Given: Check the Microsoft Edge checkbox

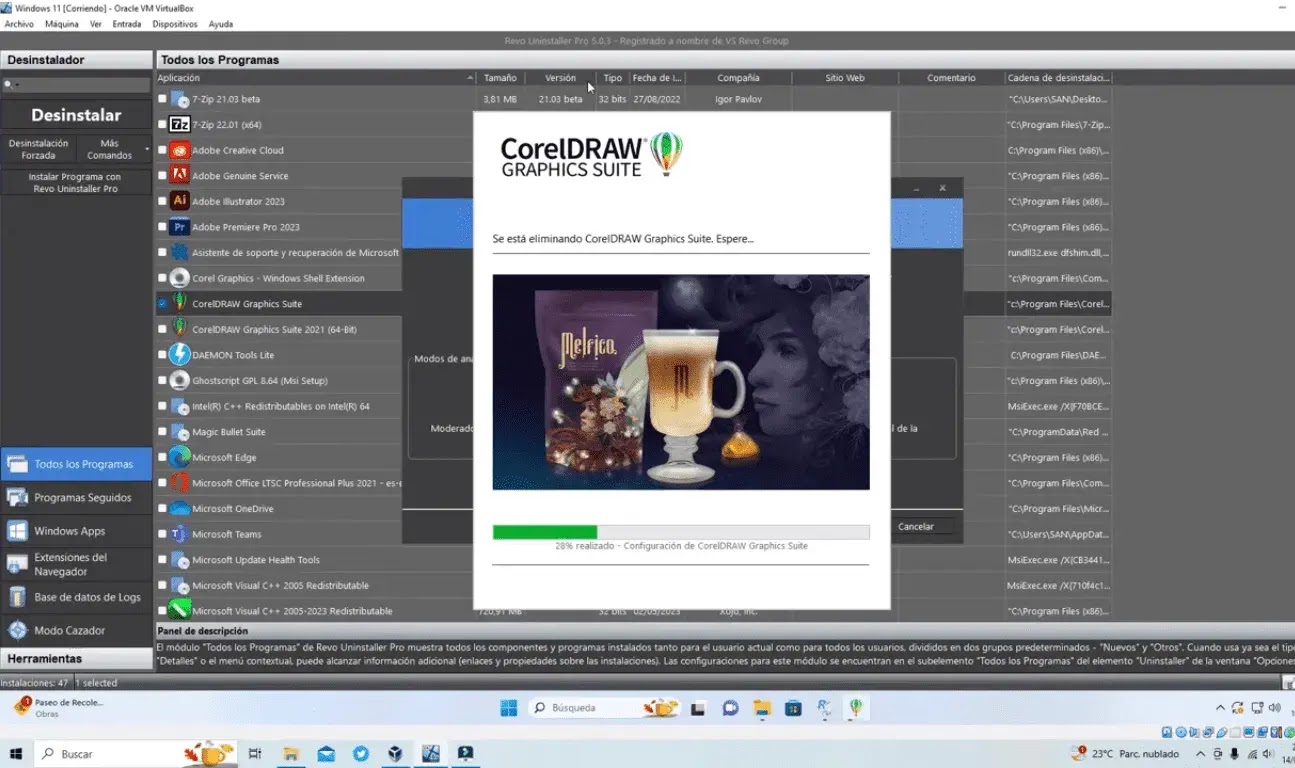Looking at the screenshot, I should [162, 457].
